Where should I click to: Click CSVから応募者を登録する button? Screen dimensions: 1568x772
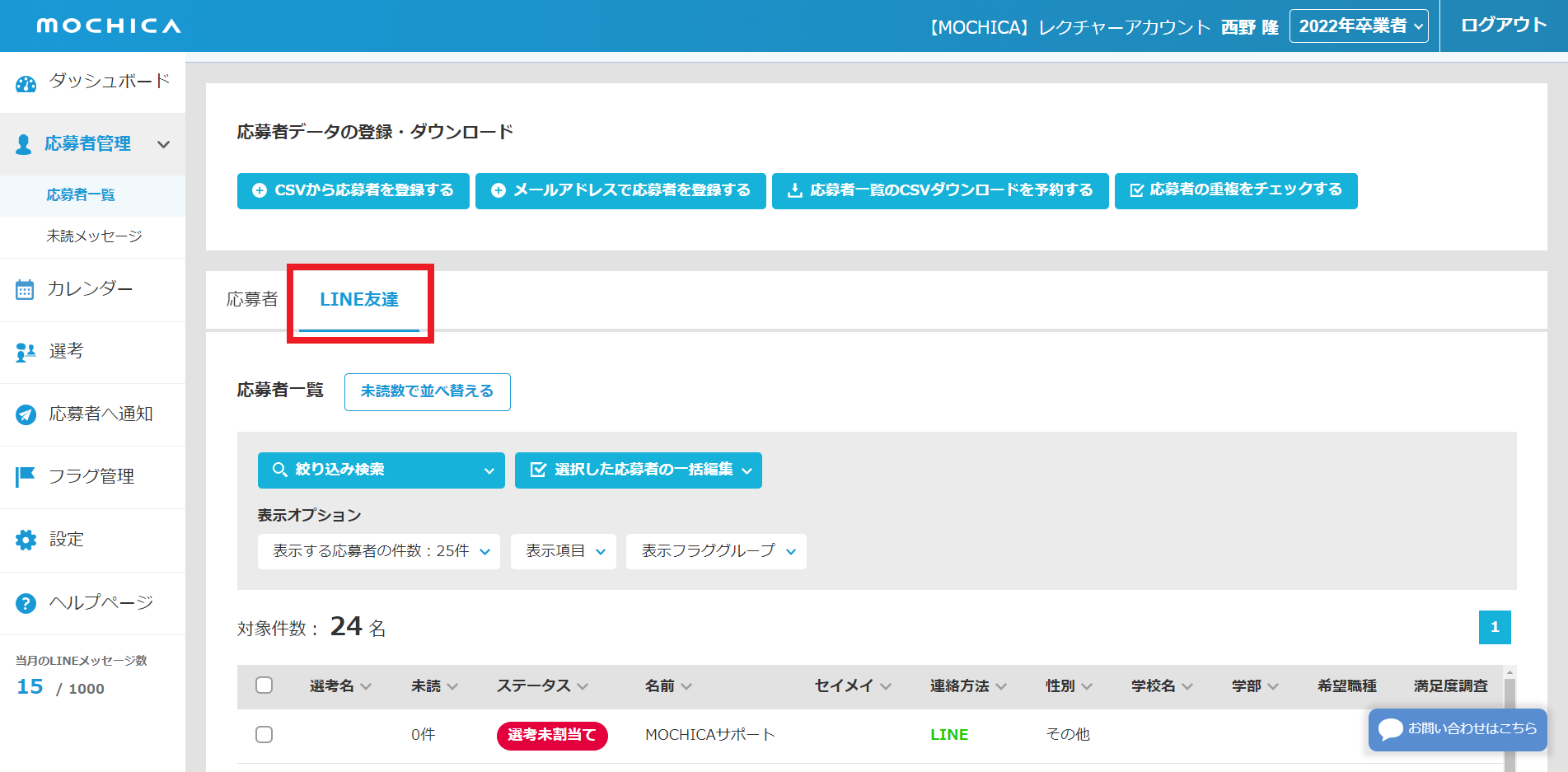pos(353,190)
